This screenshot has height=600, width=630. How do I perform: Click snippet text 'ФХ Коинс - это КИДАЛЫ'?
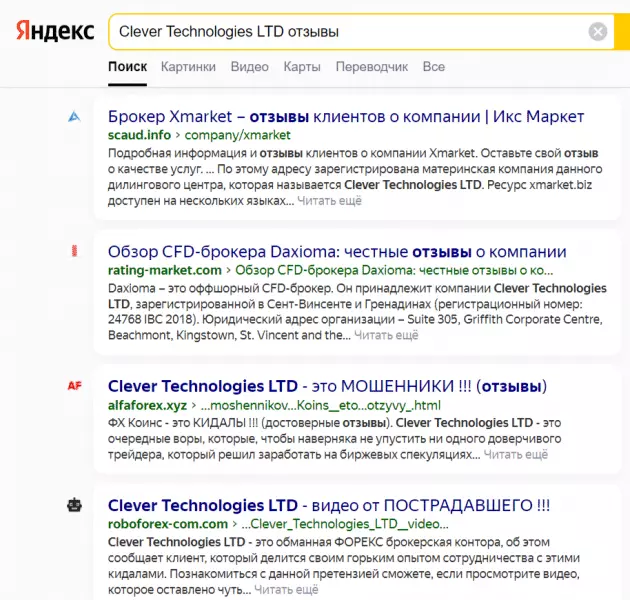[x=183, y=423]
